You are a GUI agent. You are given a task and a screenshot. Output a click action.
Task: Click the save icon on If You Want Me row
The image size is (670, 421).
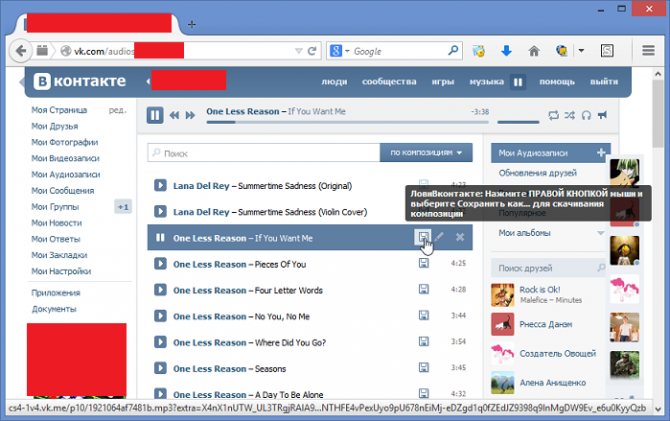pos(423,237)
